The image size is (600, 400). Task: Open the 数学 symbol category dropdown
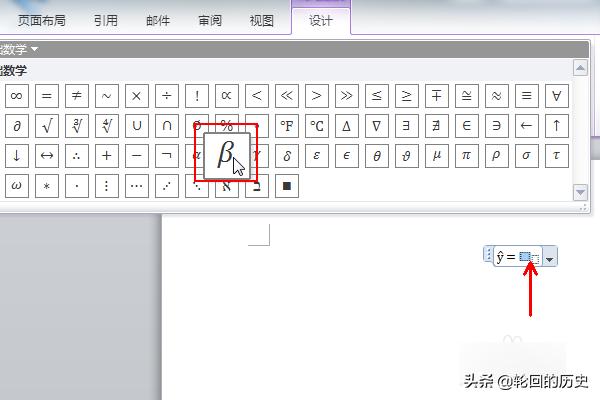[x=18, y=49]
